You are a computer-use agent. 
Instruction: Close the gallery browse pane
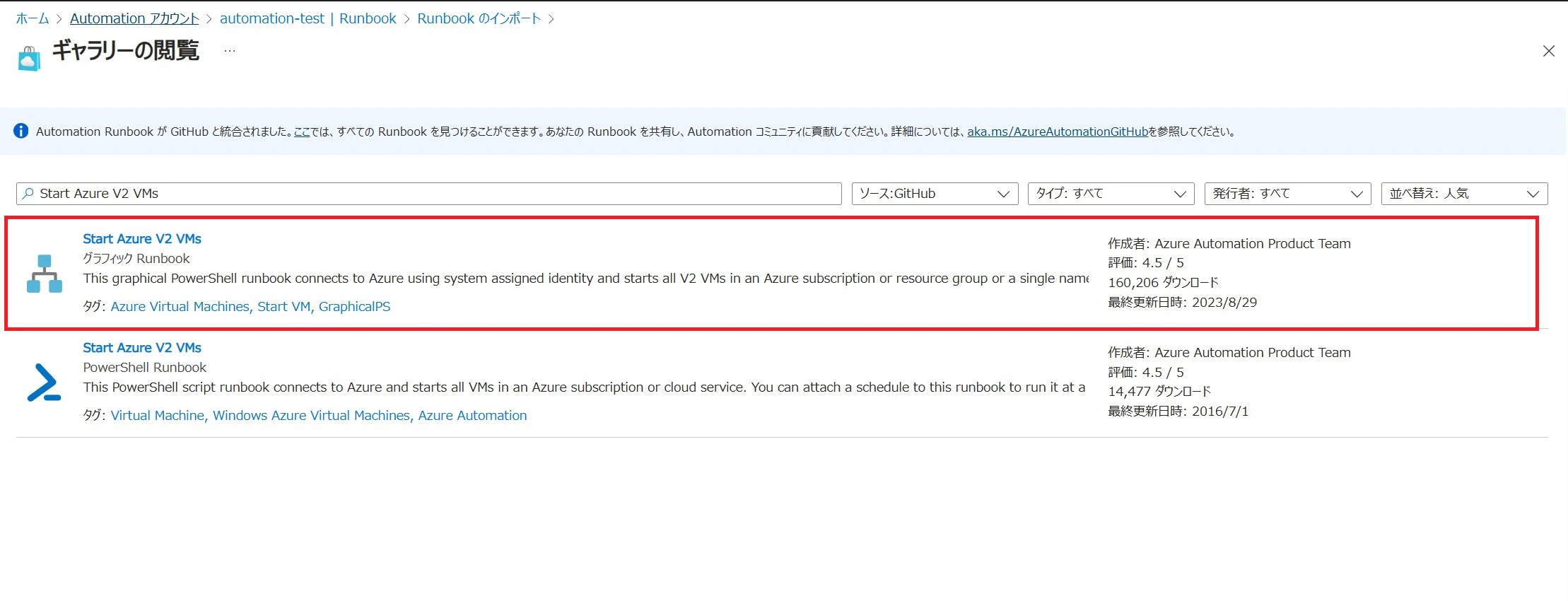[1548, 51]
